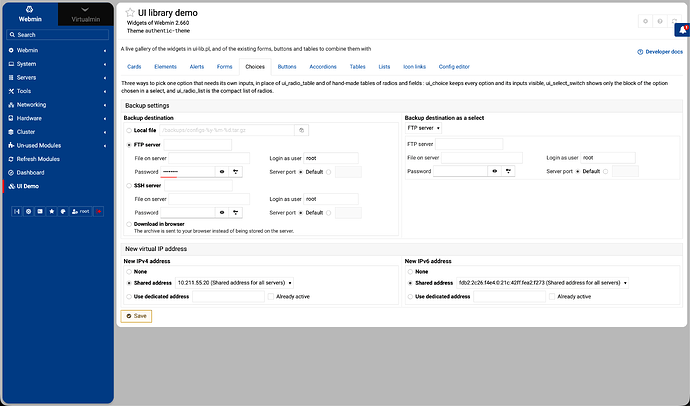Select Local file backup destination radio

129,130
